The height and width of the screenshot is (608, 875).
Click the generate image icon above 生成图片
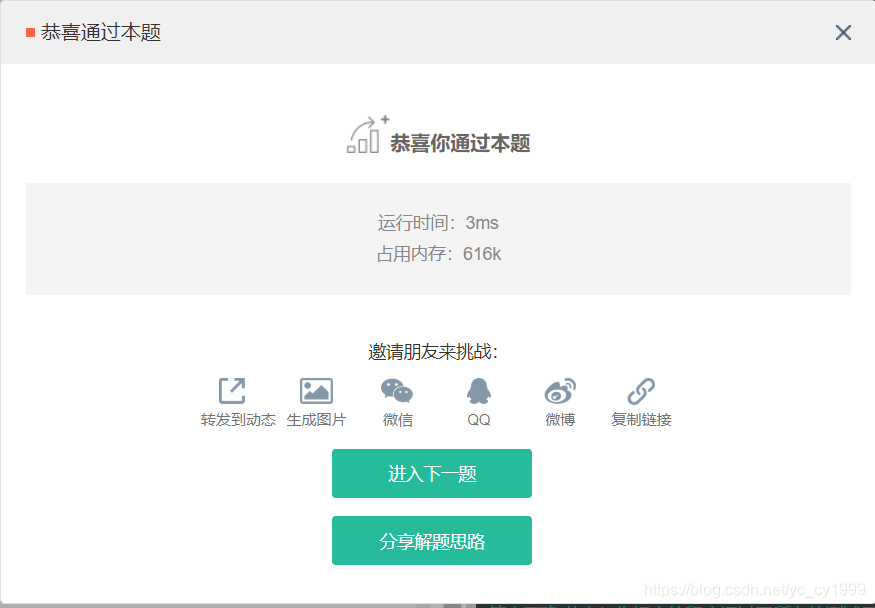(316, 390)
